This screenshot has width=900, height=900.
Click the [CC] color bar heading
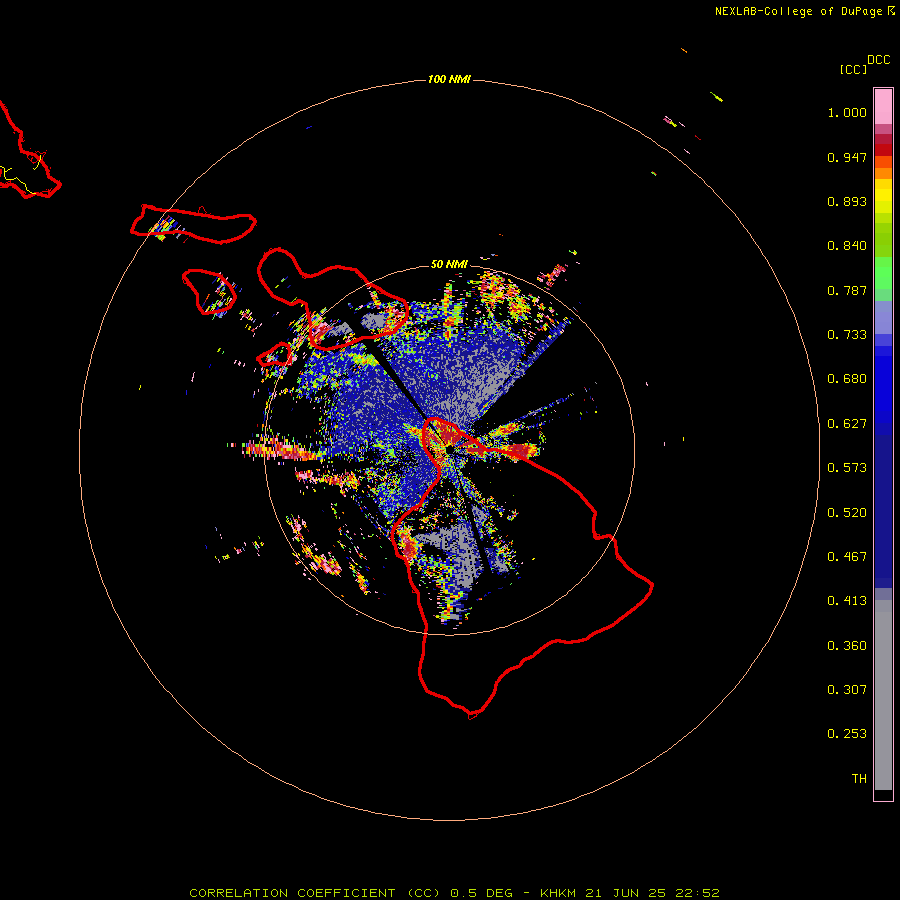[853, 69]
